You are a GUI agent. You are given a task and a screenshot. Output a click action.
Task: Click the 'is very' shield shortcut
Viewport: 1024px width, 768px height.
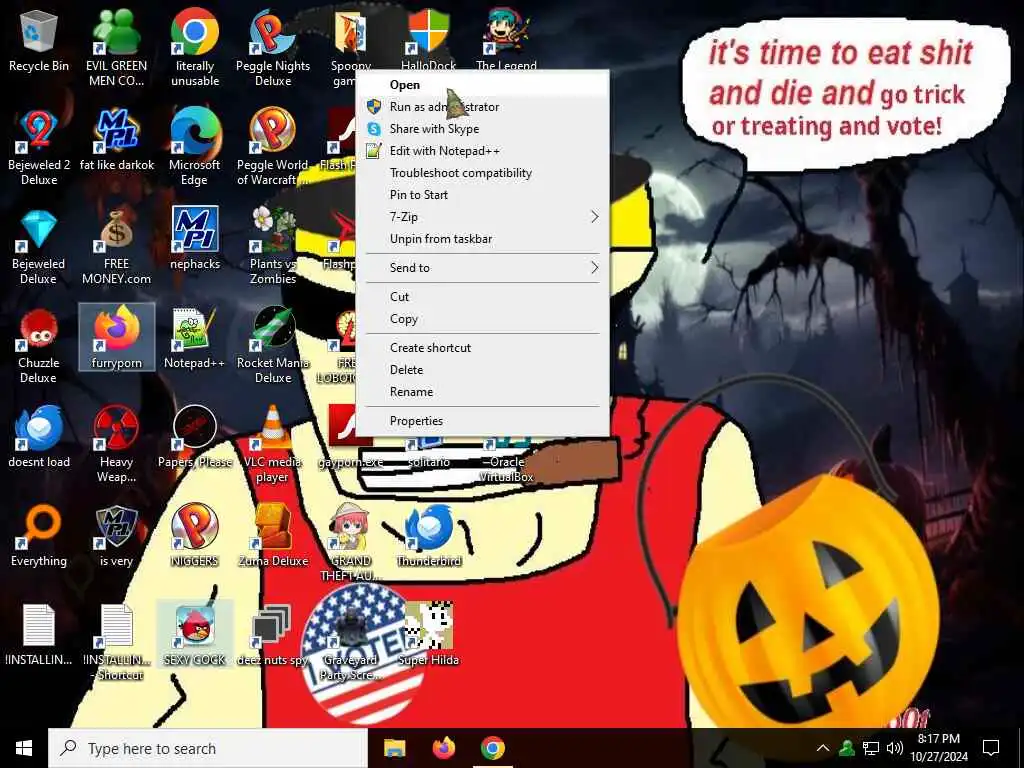pyautogui.click(x=116, y=536)
